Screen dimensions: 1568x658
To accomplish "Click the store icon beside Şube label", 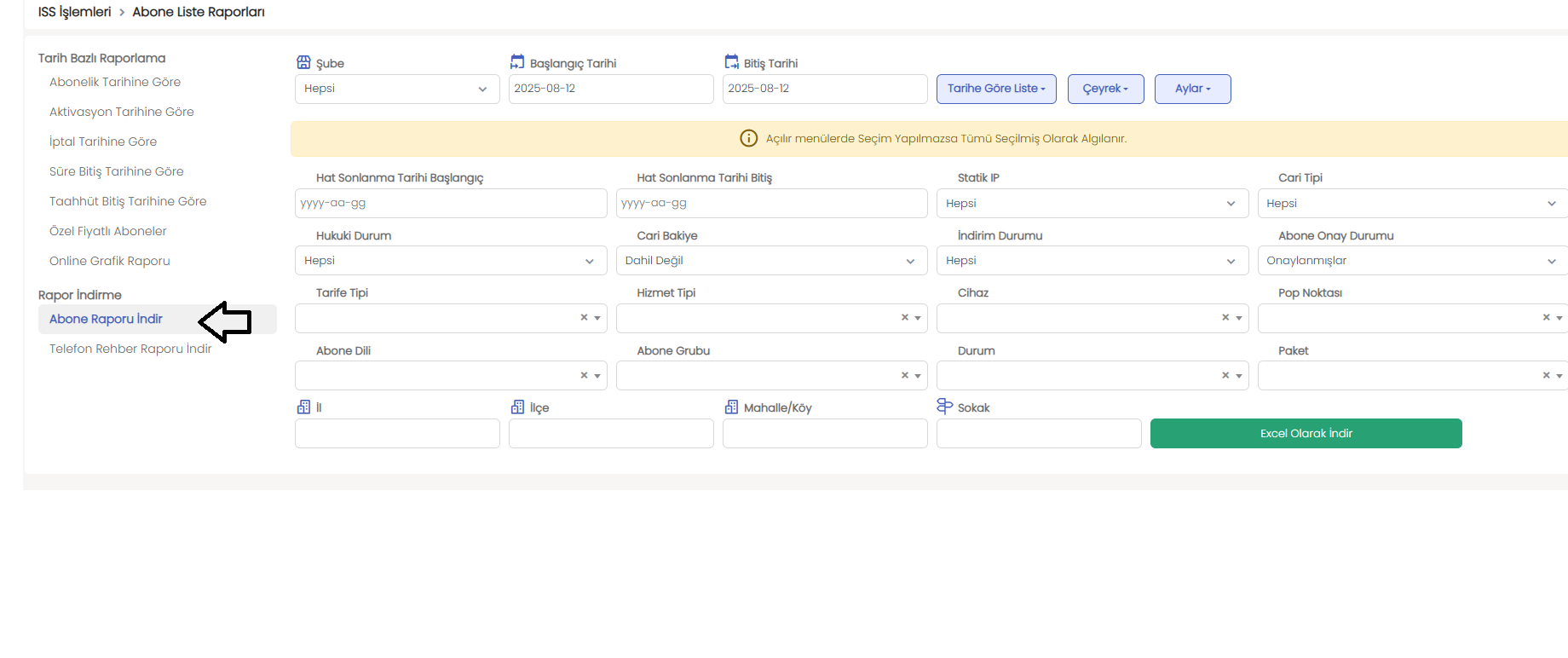I will pos(303,62).
